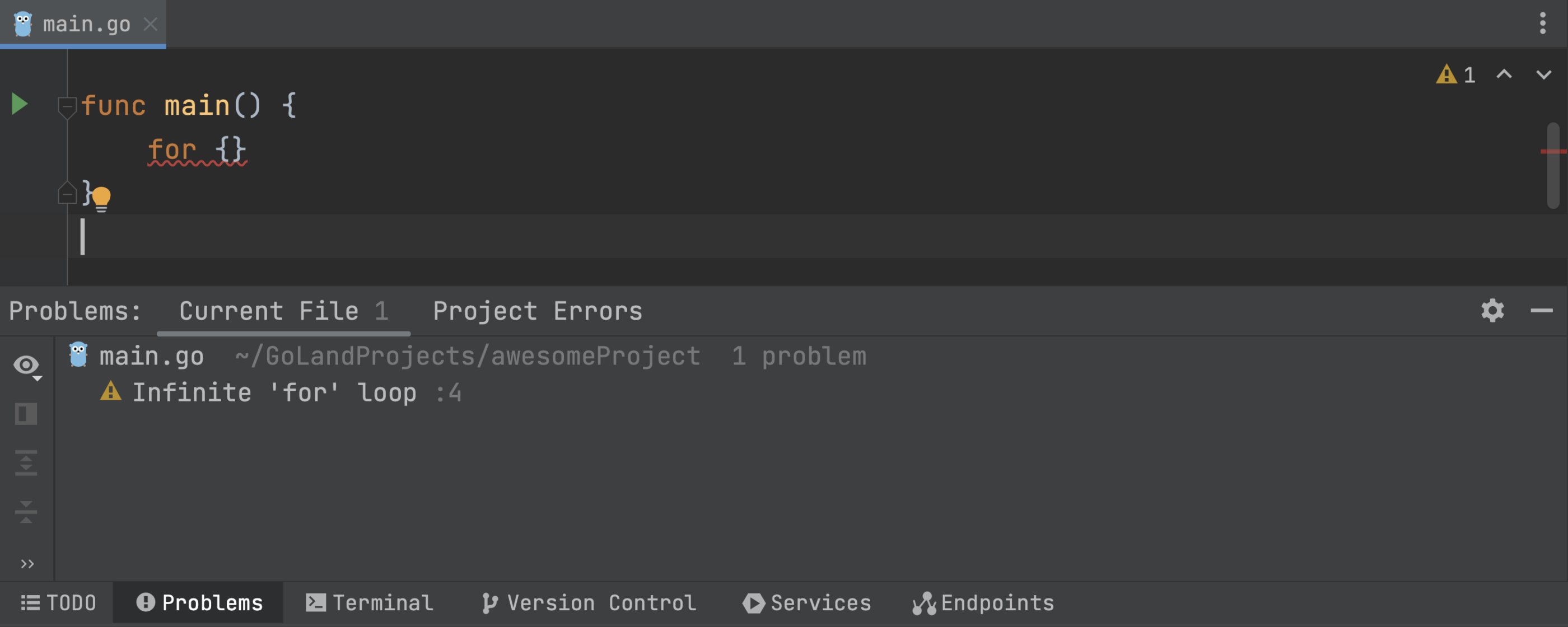Screen dimensions: 1568x627
Task: Go to previous highlighted error
Action: point(1504,74)
